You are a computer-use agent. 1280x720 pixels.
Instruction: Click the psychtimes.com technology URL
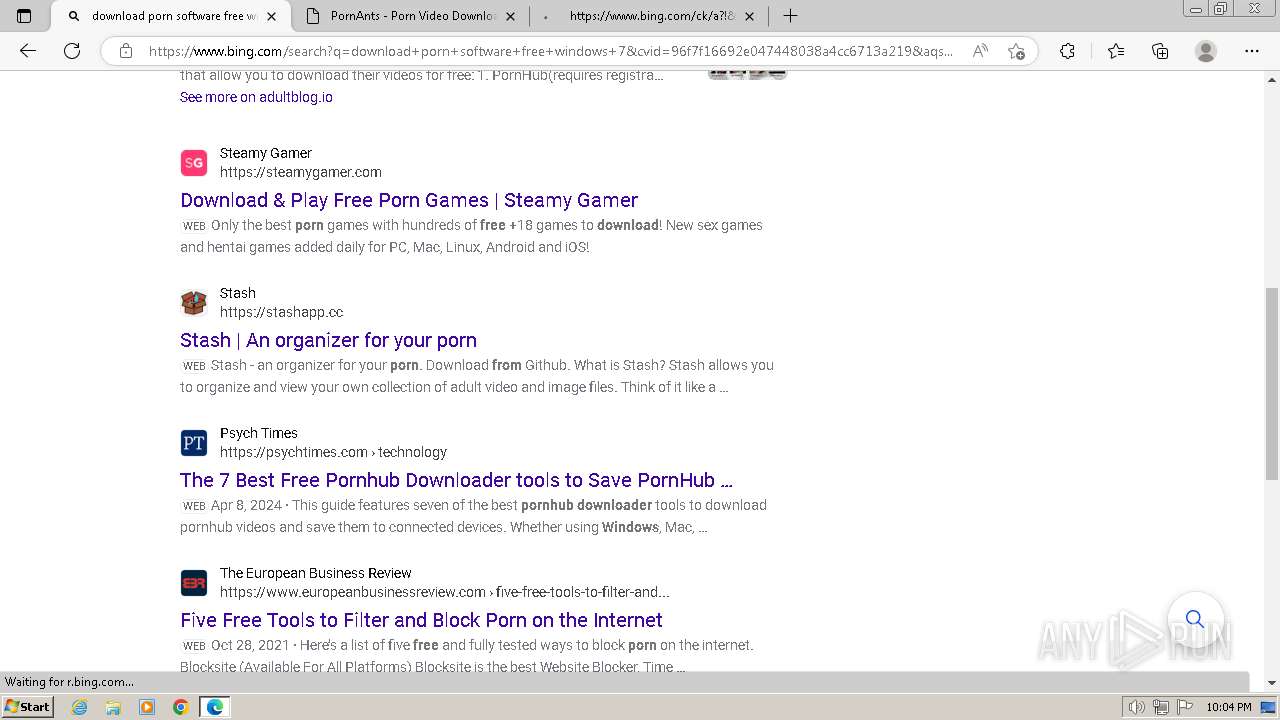click(x=333, y=452)
